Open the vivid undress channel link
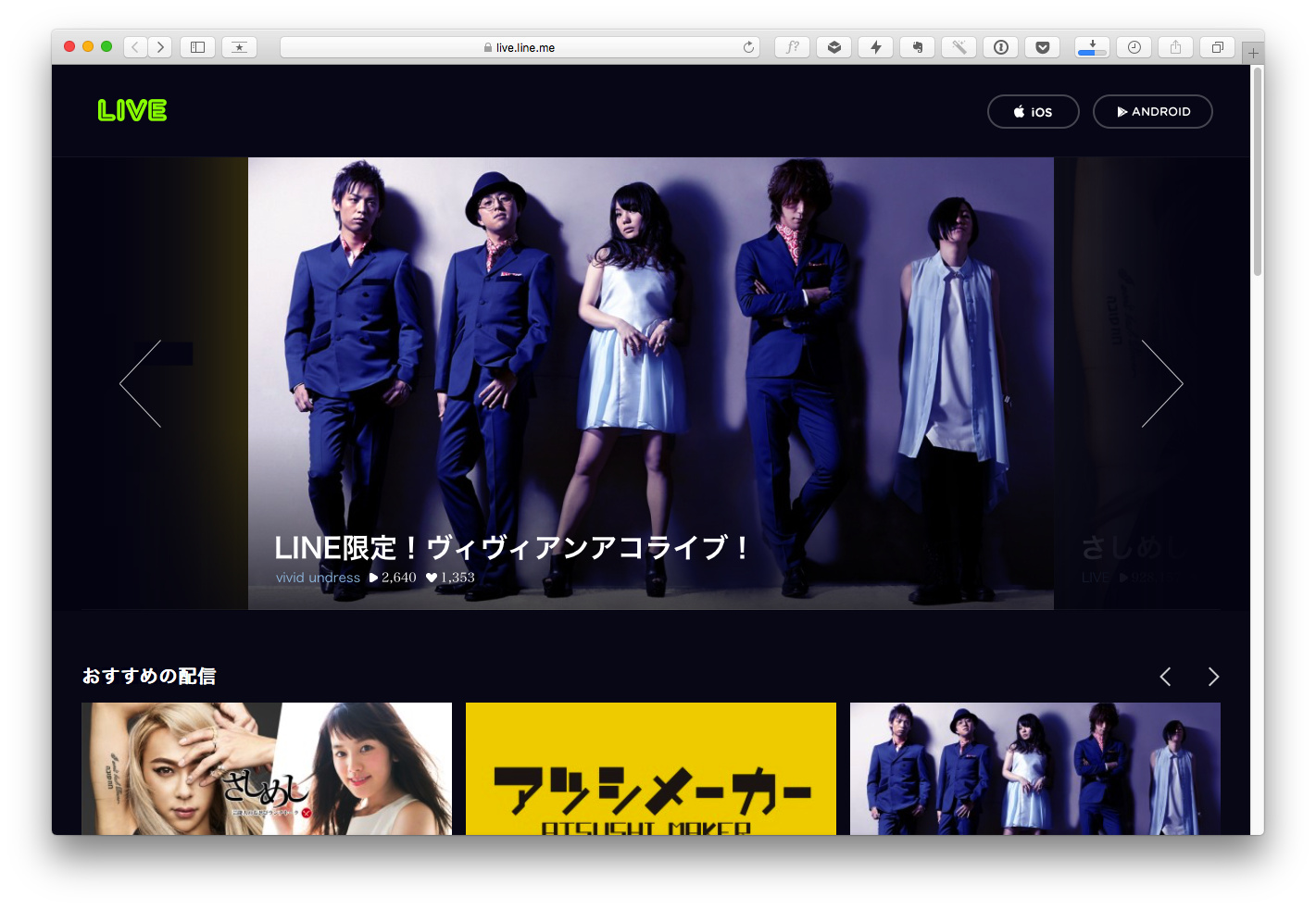The image size is (1316, 909). [x=318, y=578]
